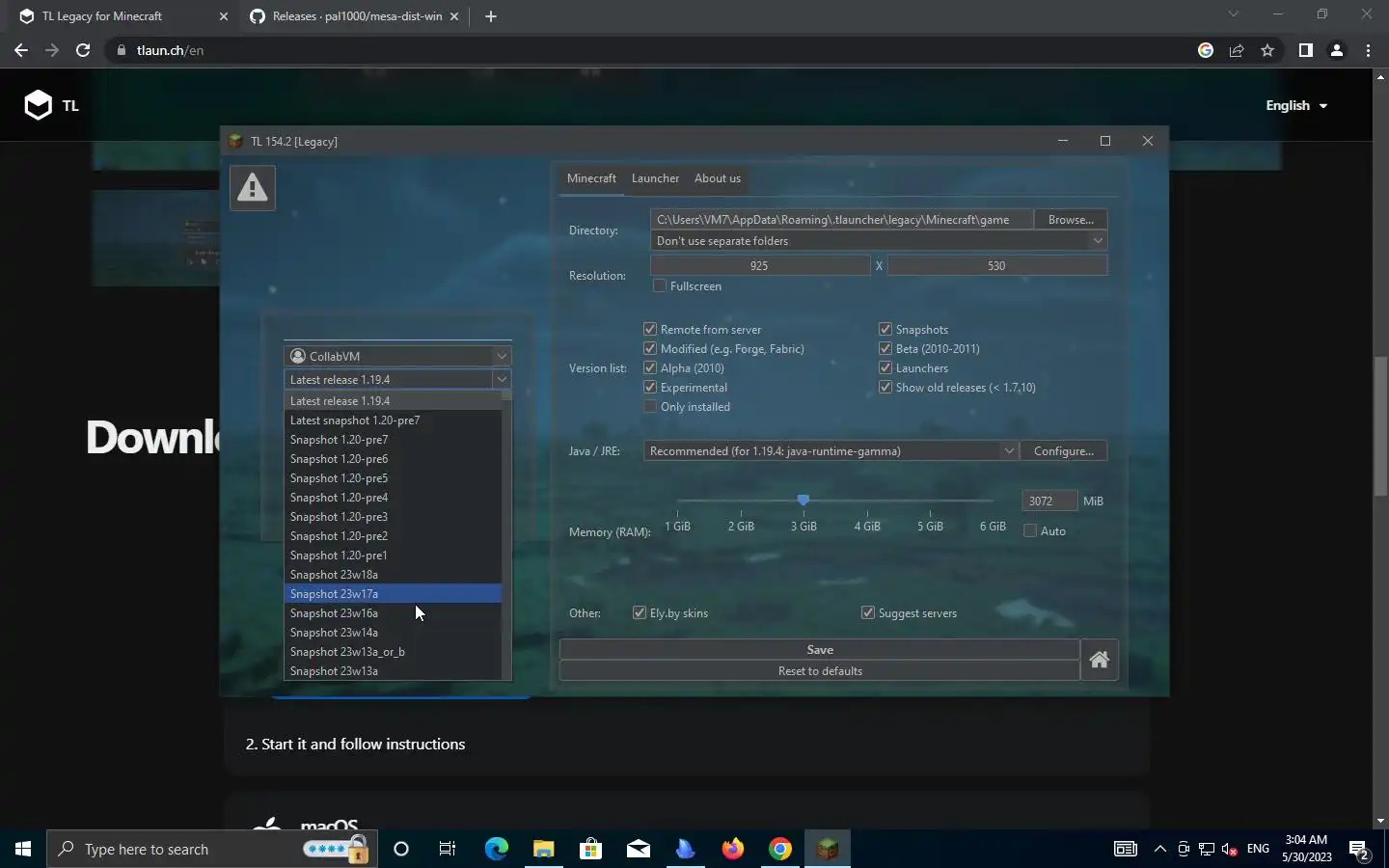Screen dimensions: 1389x868
Task: Click Reset to defaults button
Action: [820, 670]
